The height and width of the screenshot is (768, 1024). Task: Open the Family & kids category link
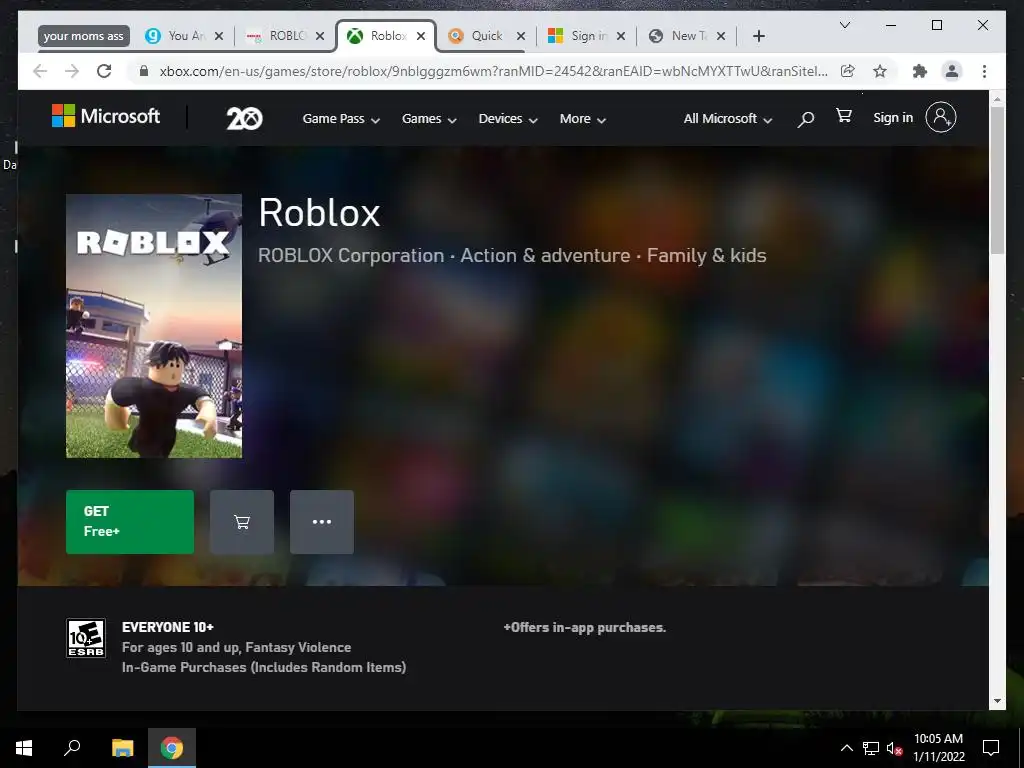(x=707, y=255)
